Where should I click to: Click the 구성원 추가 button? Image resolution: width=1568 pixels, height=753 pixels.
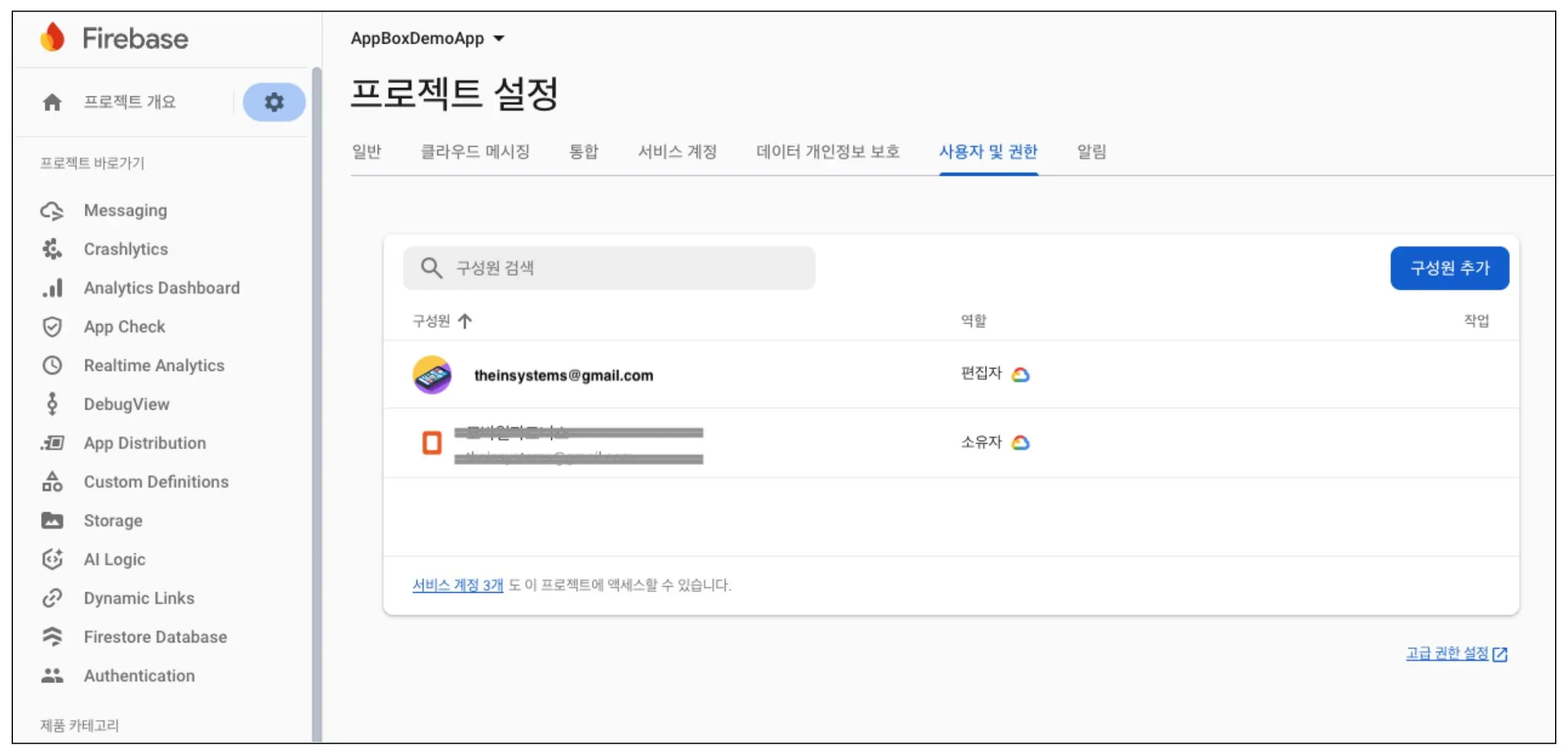click(x=1449, y=268)
